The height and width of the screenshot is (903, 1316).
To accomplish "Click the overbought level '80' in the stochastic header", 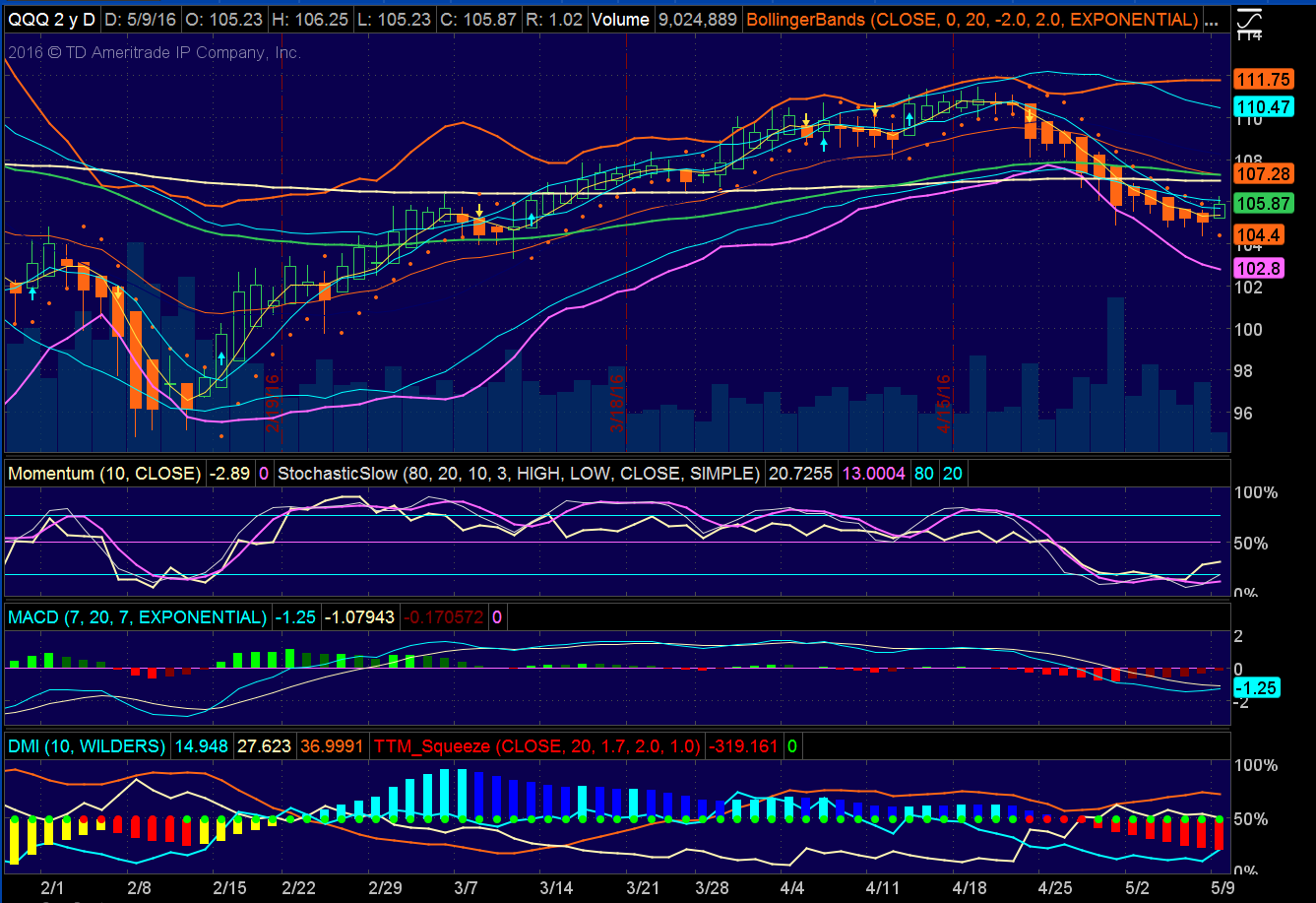I will tap(925, 474).
